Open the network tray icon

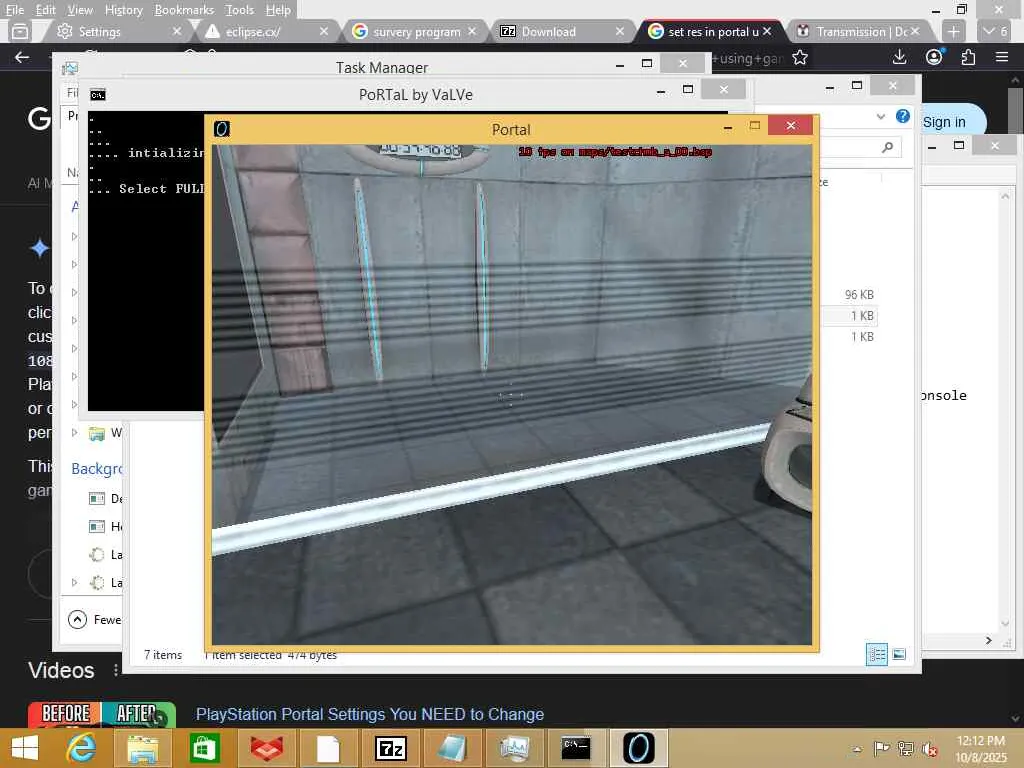tap(906, 749)
